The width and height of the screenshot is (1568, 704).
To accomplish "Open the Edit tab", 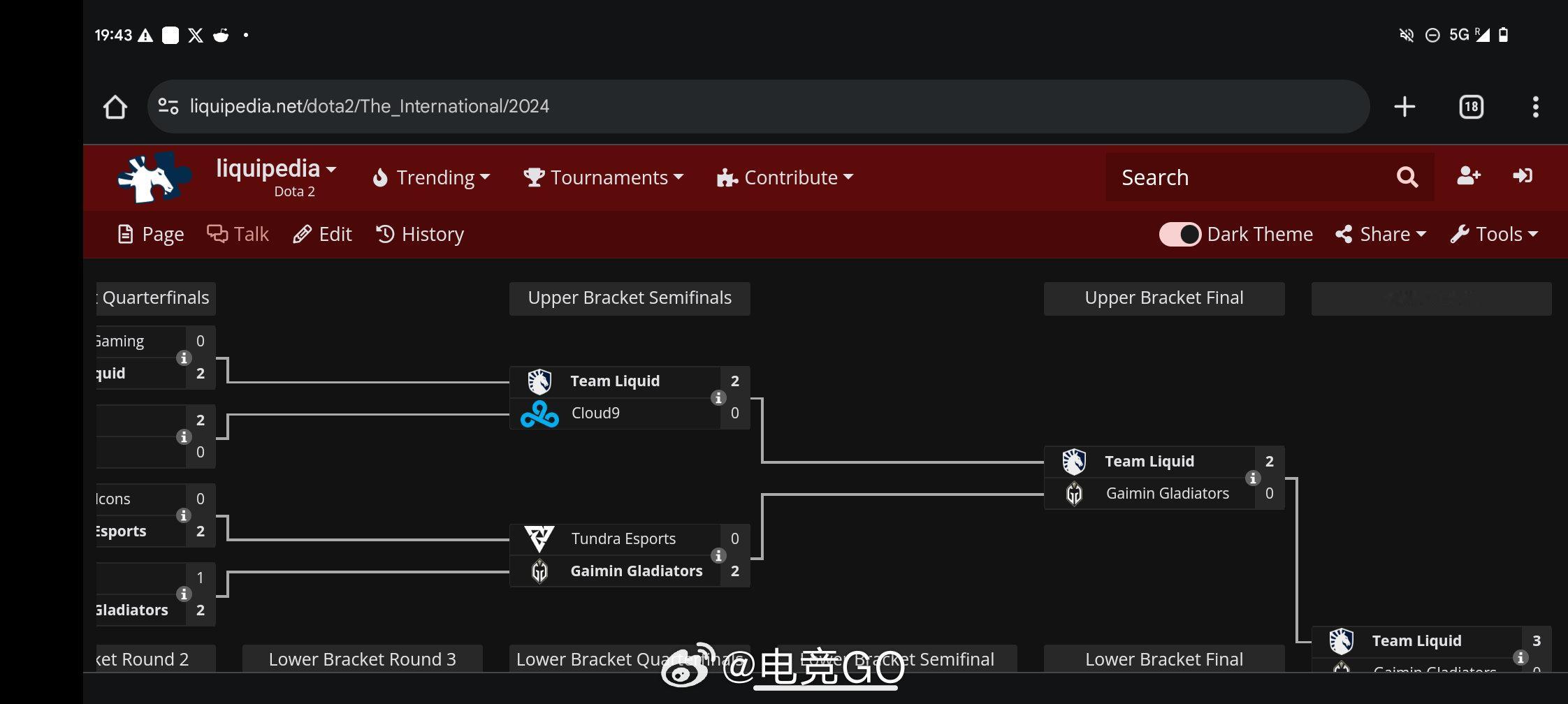I will [322, 234].
